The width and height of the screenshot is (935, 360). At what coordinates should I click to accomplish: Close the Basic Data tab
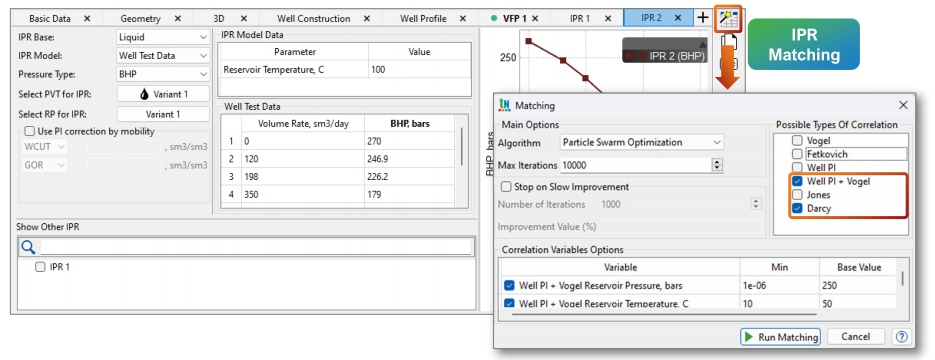point(87,18)
